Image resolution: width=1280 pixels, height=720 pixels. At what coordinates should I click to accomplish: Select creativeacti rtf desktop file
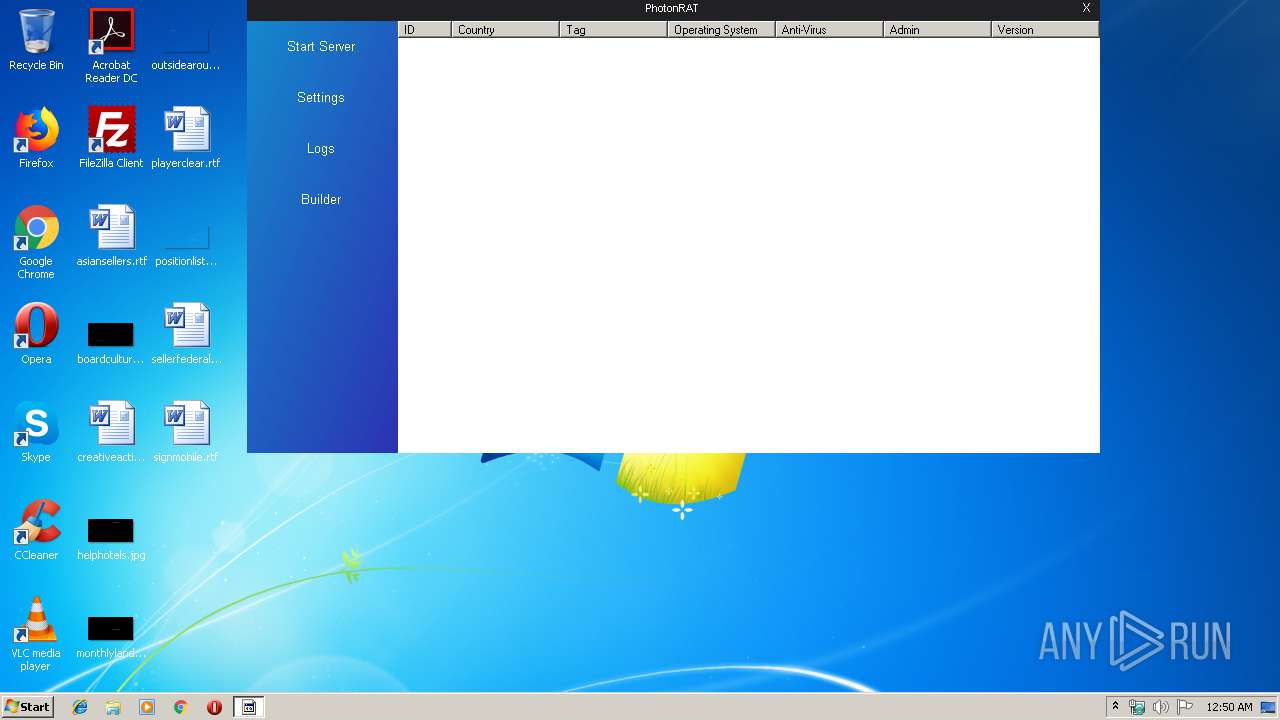(111, 432)
